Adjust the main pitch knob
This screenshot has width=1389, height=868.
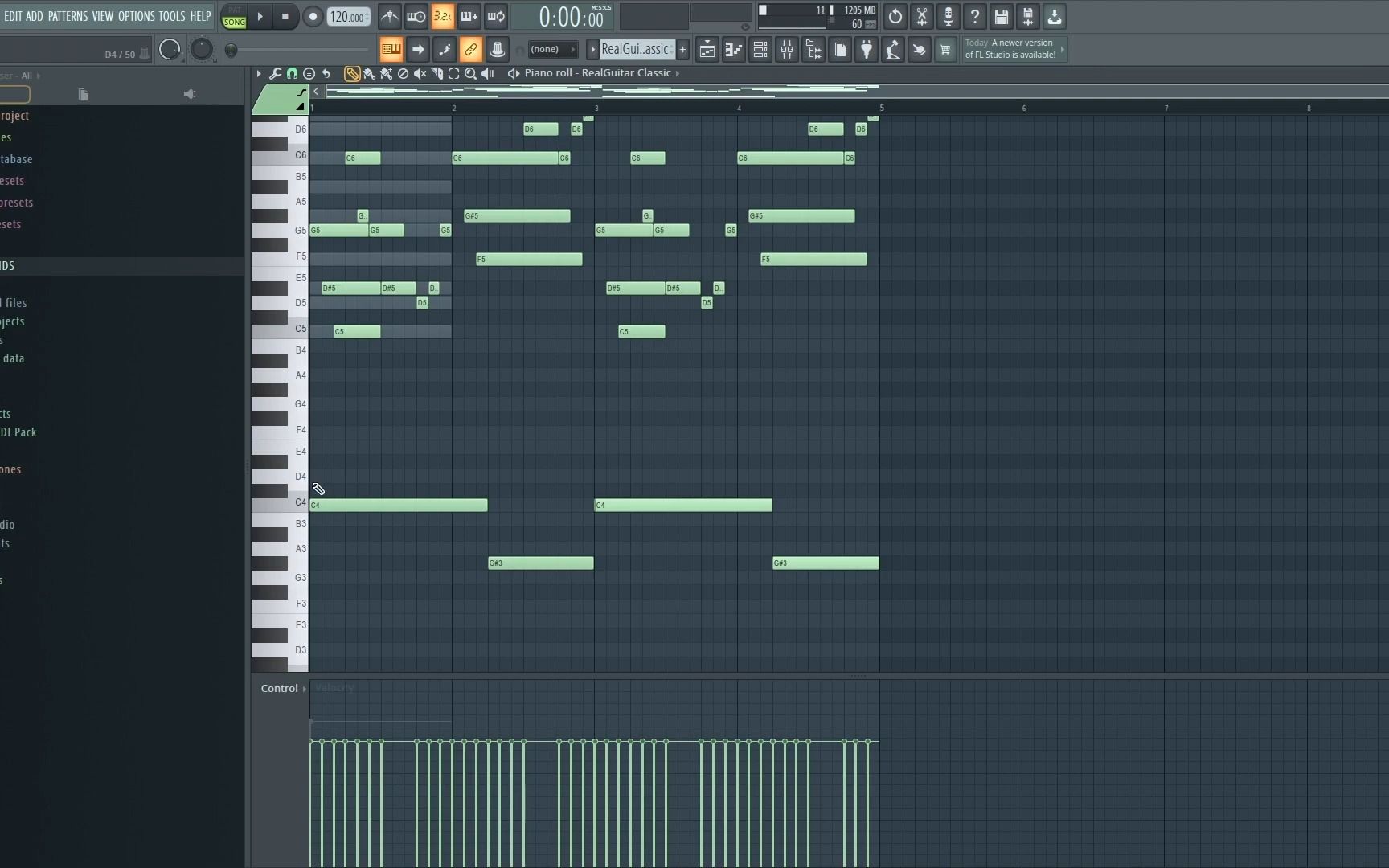point(202,50)
